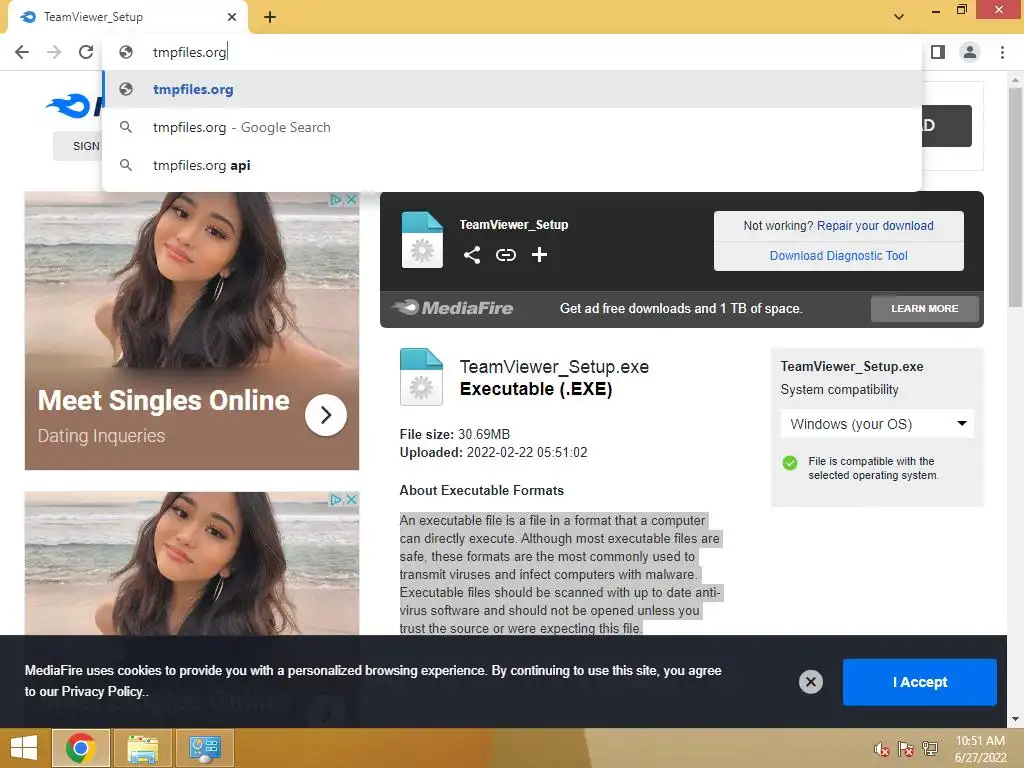Viewport: 1024px width, 768px height.
Task: Open the Chrome profile avatar menu
Action: [970, 52]
